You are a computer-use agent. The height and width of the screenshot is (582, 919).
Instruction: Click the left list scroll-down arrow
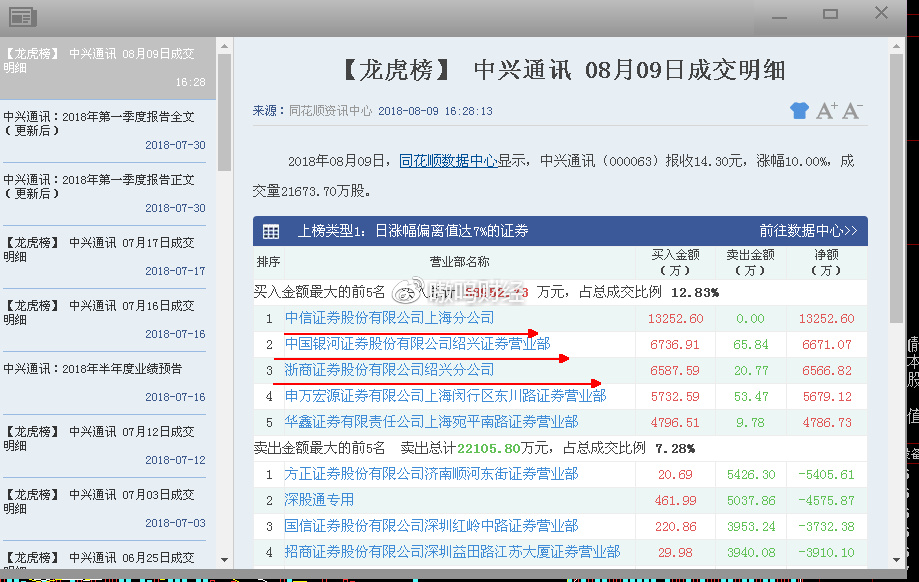224,560
